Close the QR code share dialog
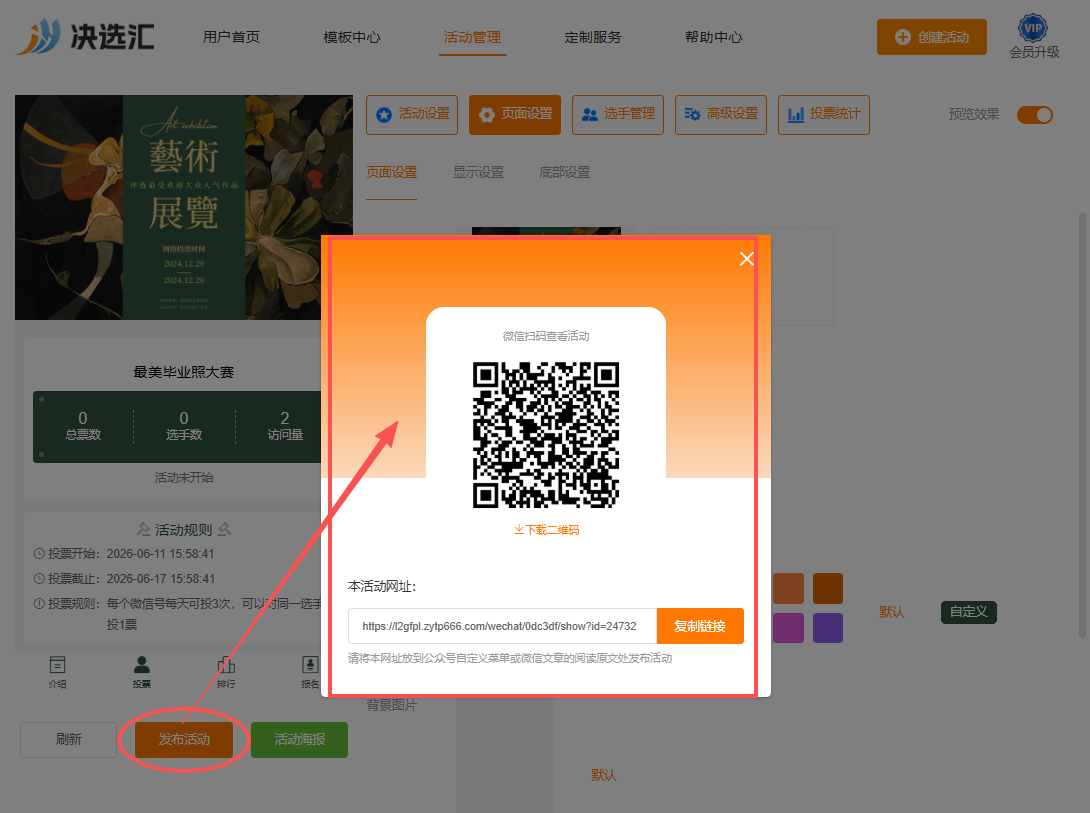 coord(747,258)
